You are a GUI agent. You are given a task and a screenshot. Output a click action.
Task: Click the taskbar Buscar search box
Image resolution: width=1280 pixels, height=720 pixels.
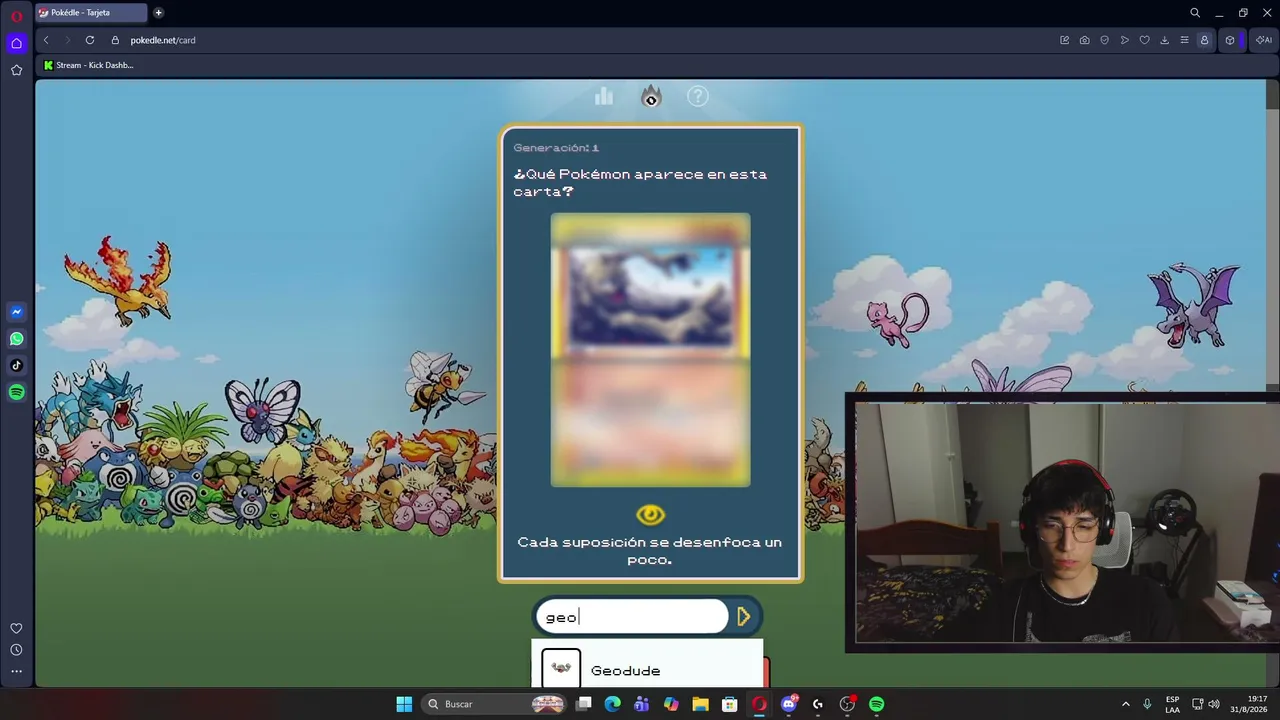[494, 704]
